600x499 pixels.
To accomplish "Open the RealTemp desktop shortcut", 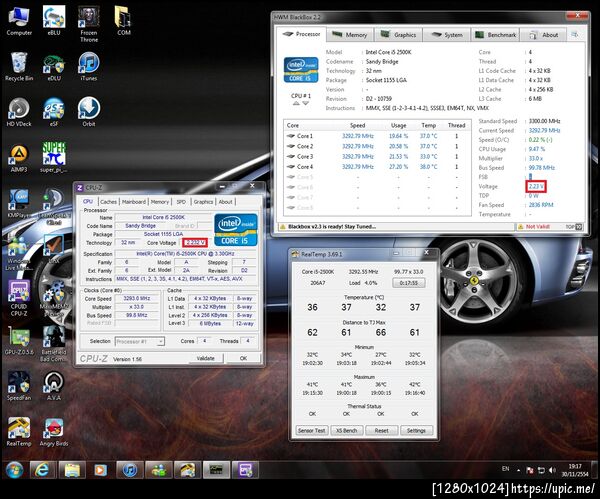I will point(19,432).
